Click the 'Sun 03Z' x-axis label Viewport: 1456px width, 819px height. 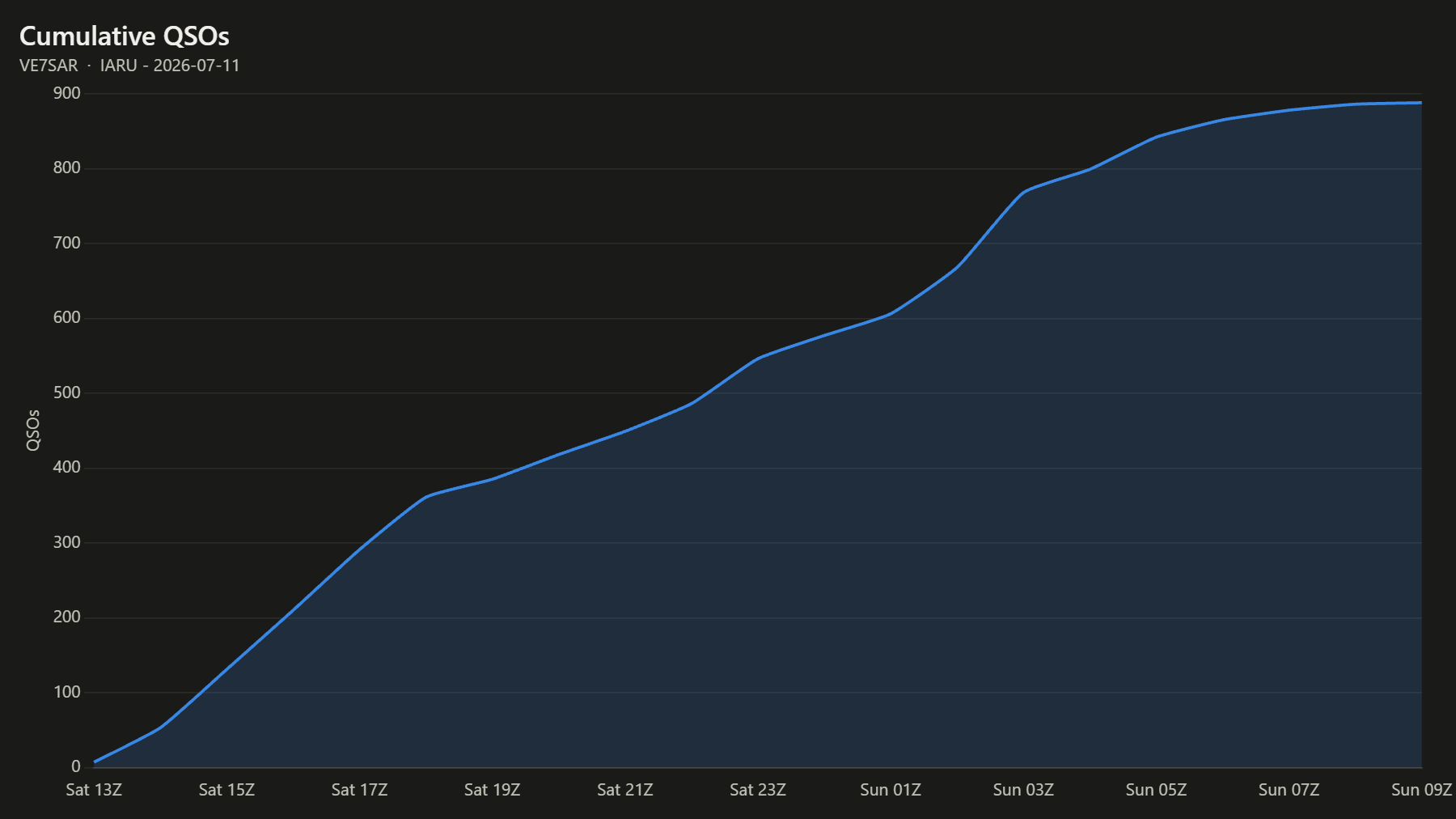1023,790
